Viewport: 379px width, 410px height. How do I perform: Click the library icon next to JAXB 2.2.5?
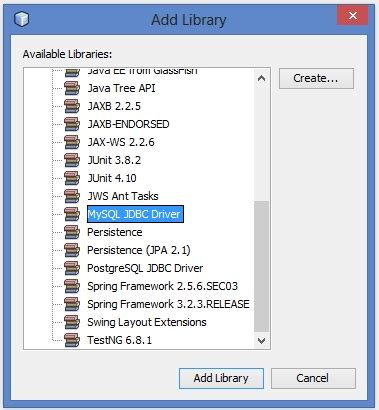coord(72,106)
